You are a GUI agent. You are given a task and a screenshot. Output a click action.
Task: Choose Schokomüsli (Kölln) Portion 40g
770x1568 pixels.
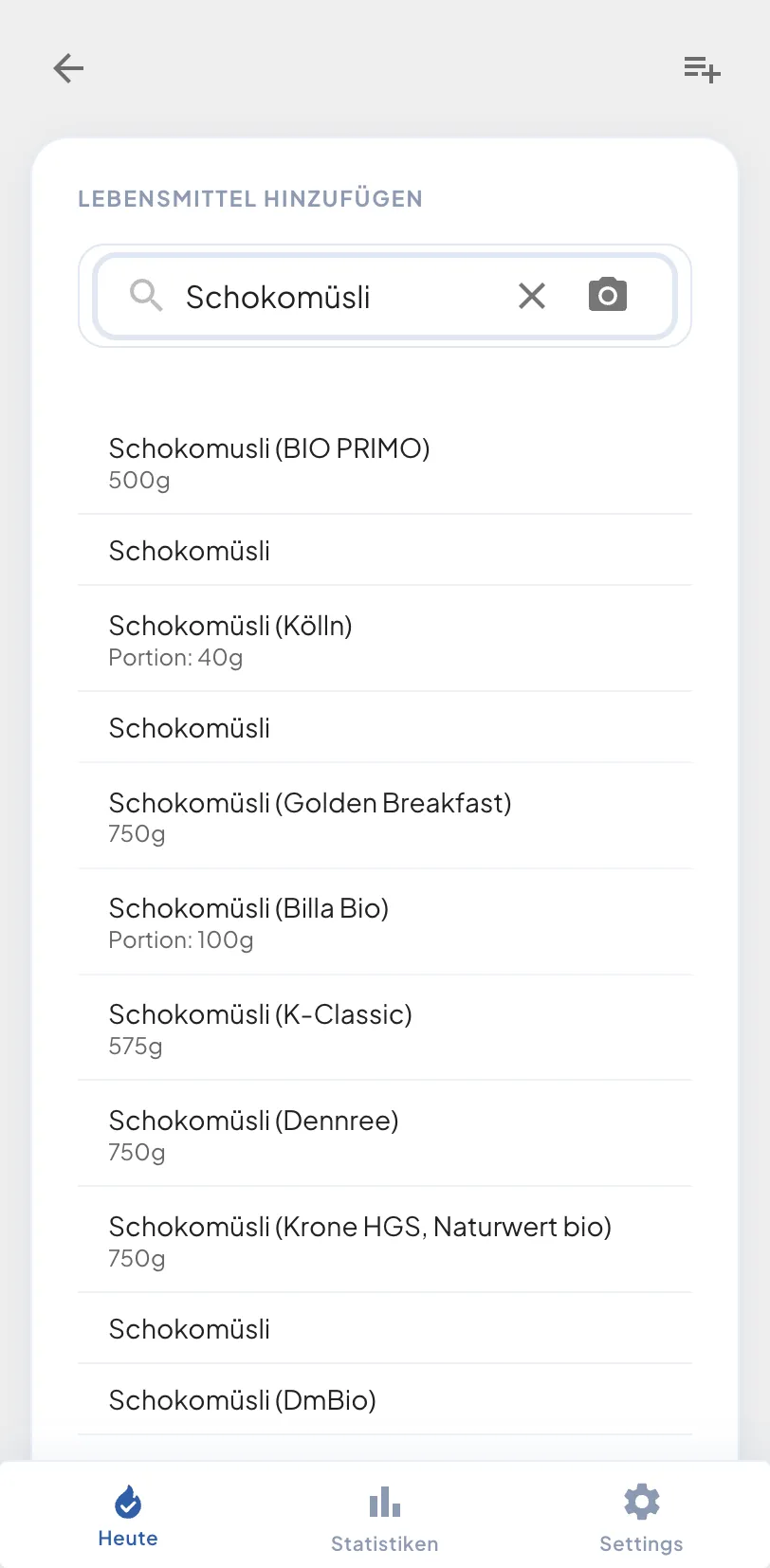[384, 640]
